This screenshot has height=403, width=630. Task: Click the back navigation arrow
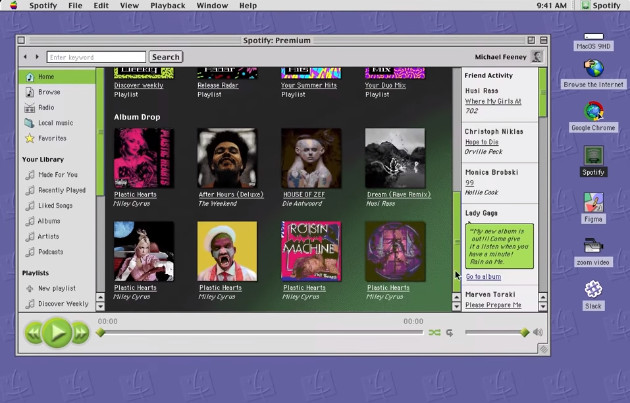pyautogui.click(x=26, y=57)
